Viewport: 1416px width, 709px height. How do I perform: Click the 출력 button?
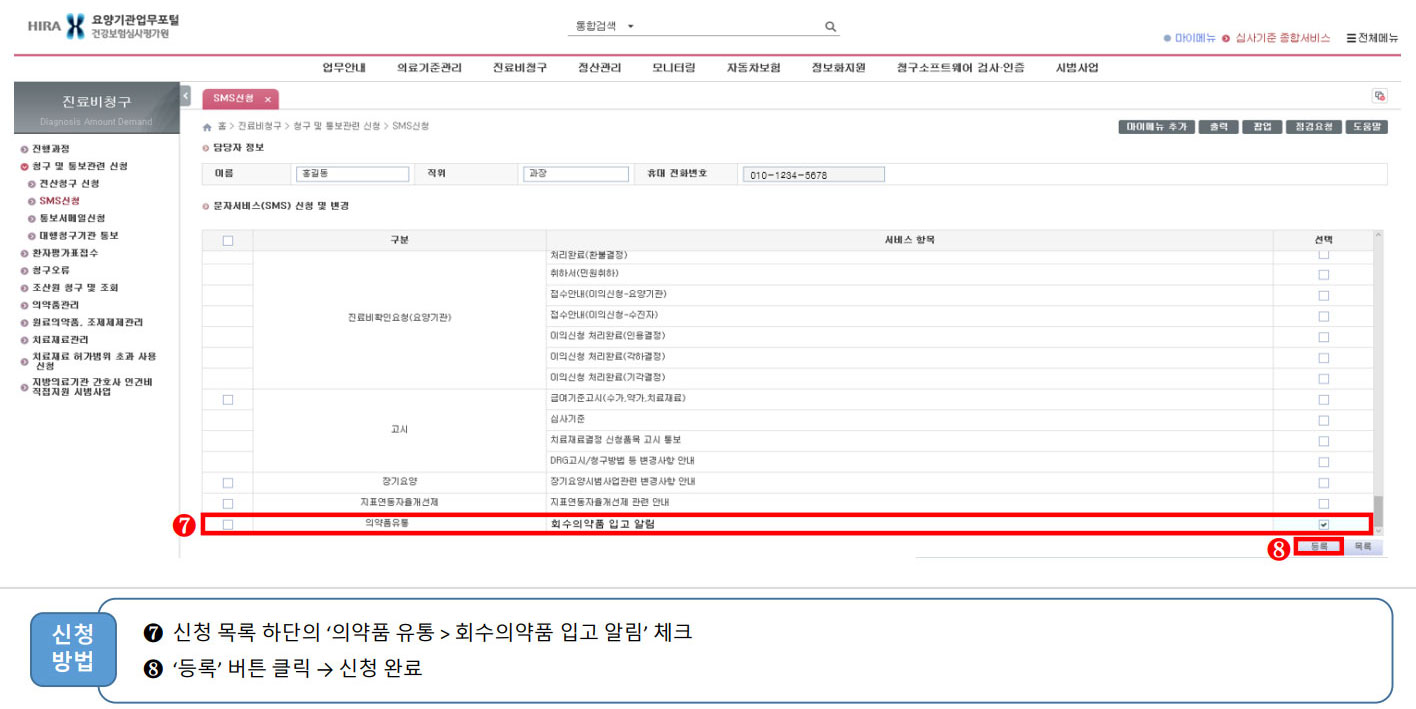(1218, 127)
